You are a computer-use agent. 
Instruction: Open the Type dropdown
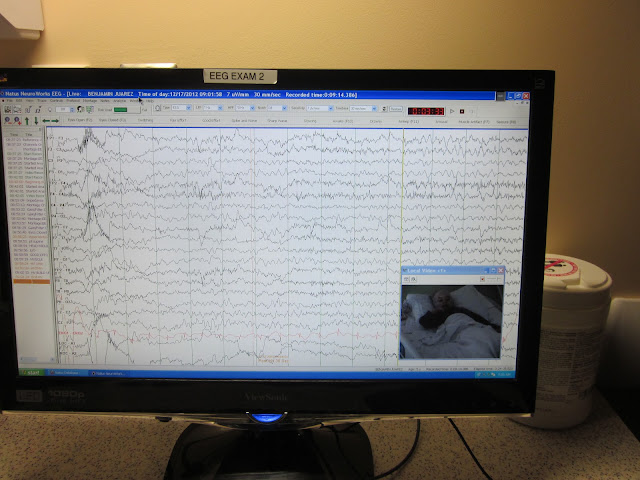181,108
